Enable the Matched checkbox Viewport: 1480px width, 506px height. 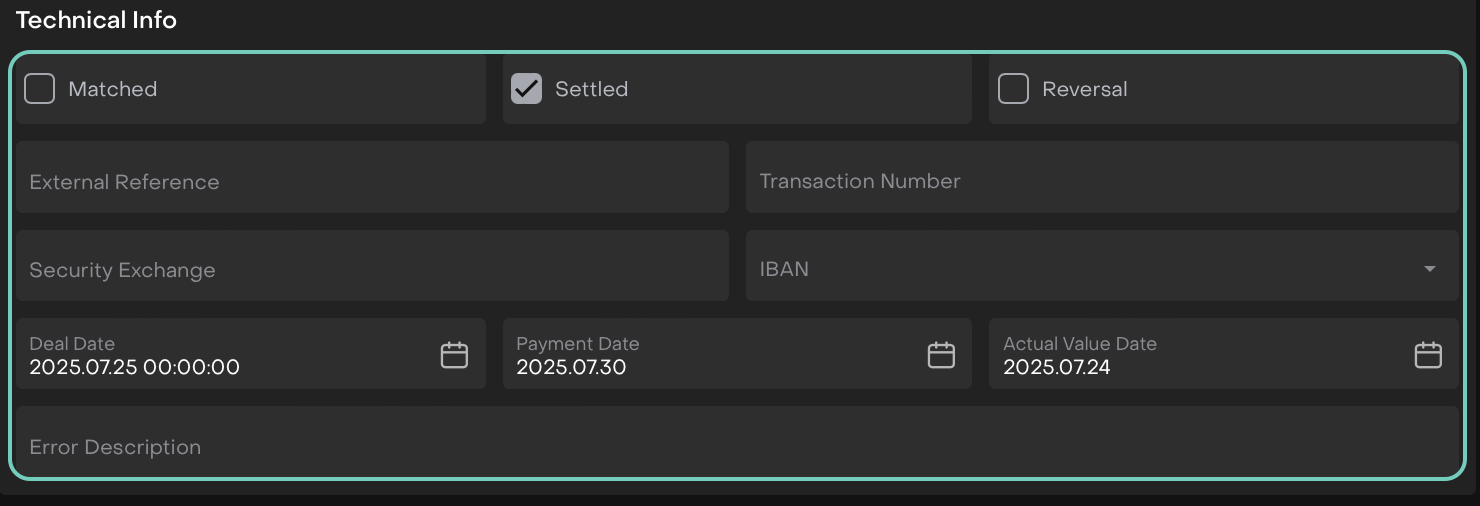click(40, 89)
